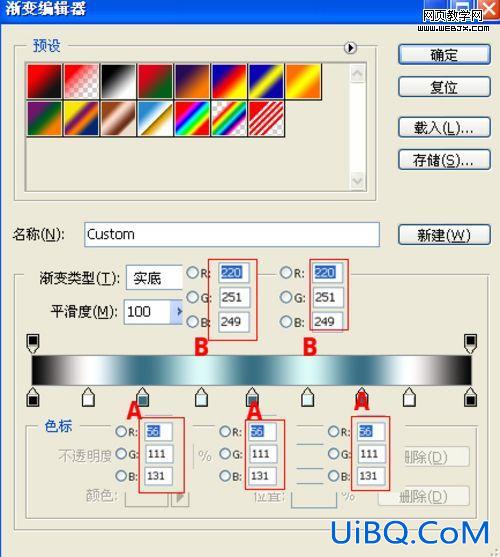Select the right opacity stop above the gradient bar
This screenshot has height=557, width=500.
pos(470,343)
